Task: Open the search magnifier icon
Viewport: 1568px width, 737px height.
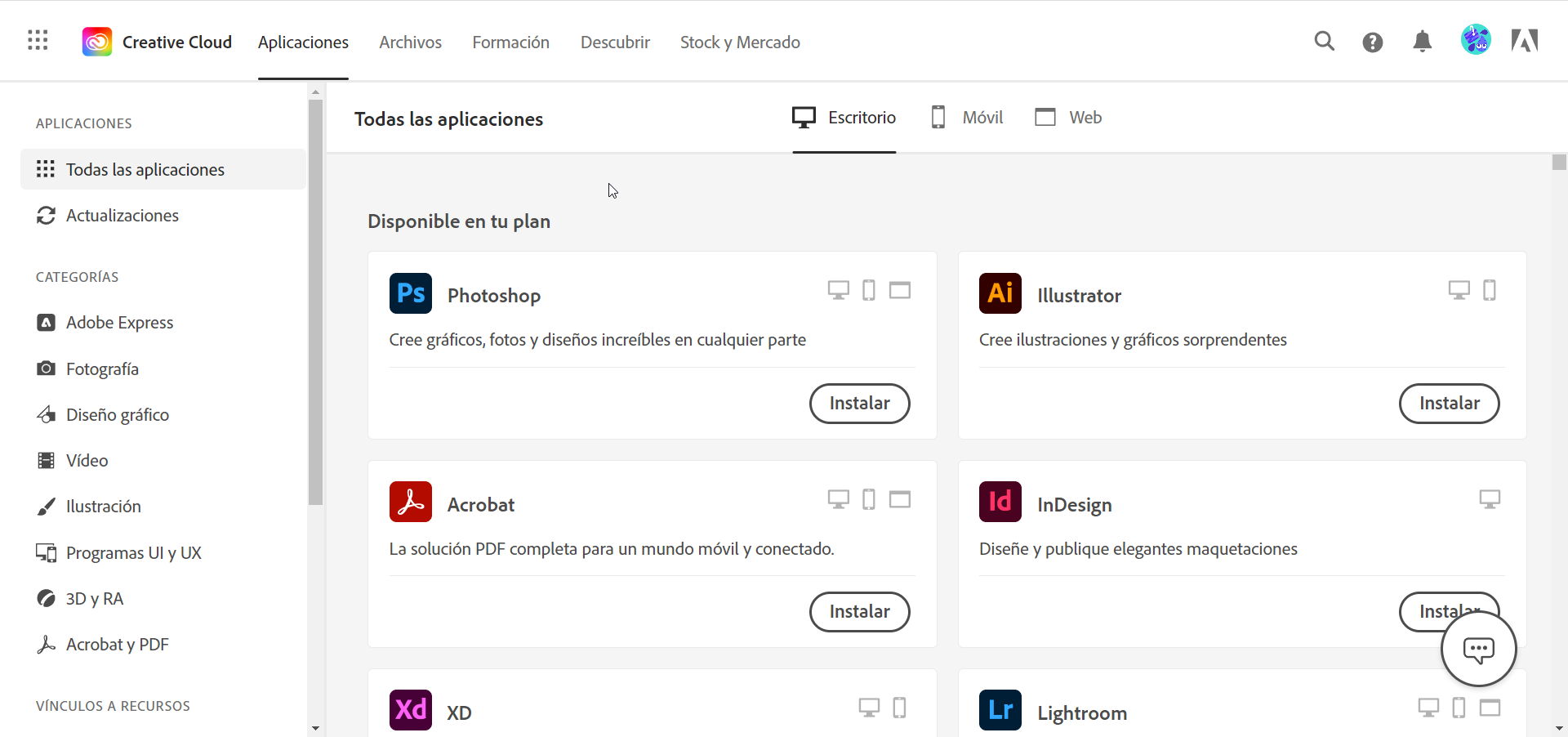Action: click(x=1325, y=41)
